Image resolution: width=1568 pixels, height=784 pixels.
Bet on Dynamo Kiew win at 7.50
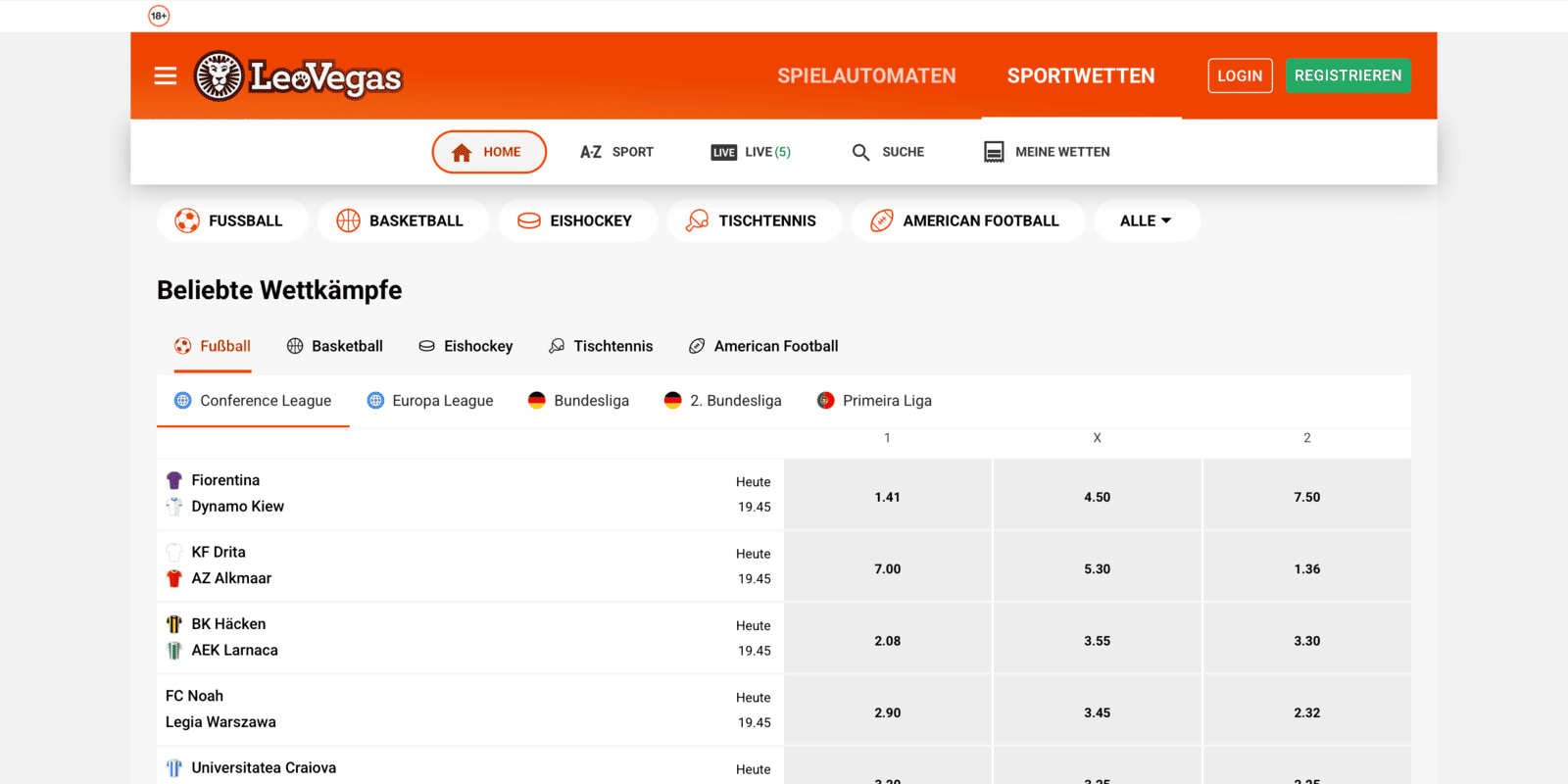coord(1307,497)
